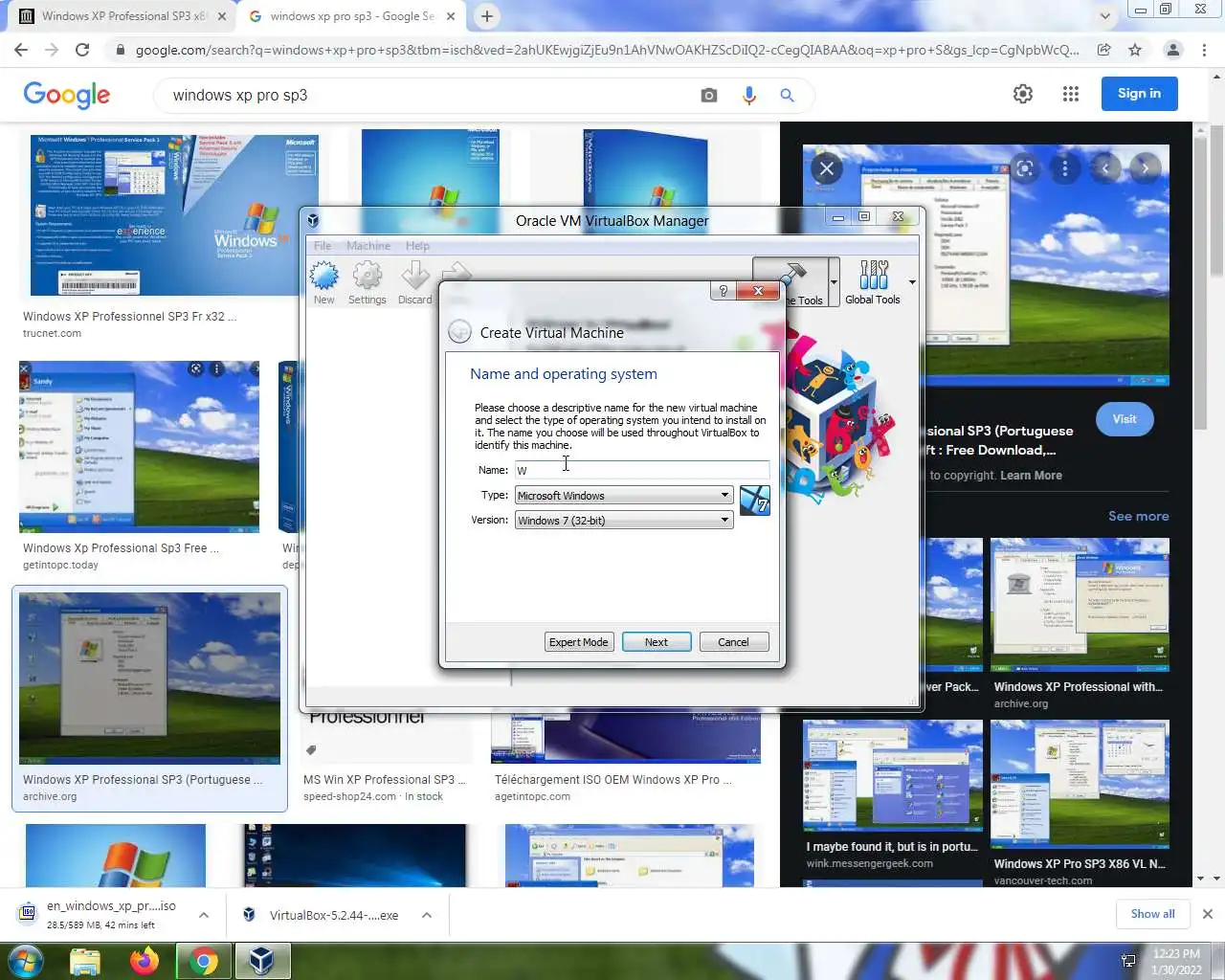Reload the page in Chrome

[x=82, y=50]
